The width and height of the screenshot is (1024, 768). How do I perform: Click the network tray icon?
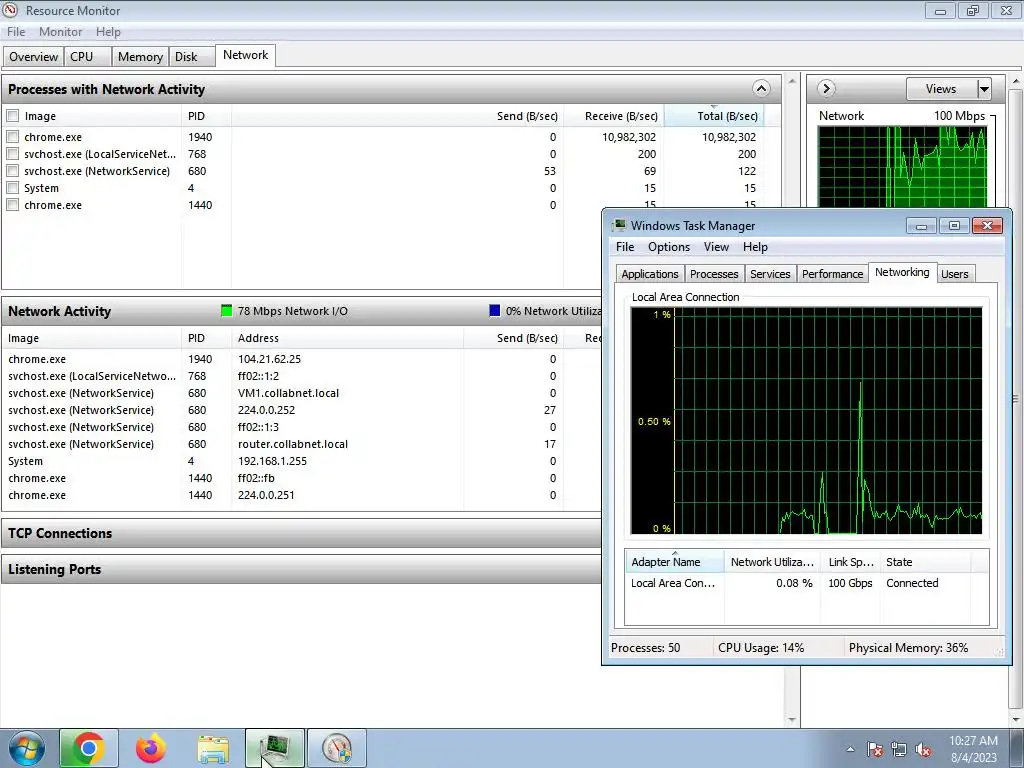point(899,749)
